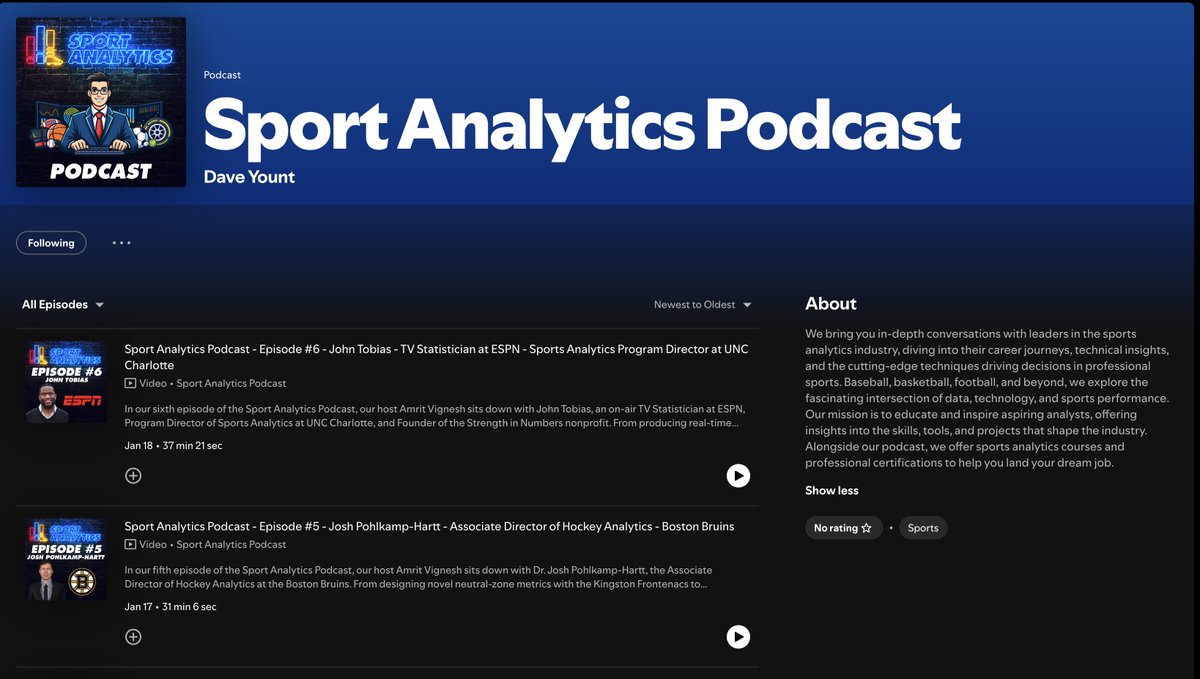
Task: Play Episode #5 Josh Pohlkamp-Hartt
Action: [x=738, y=637]
